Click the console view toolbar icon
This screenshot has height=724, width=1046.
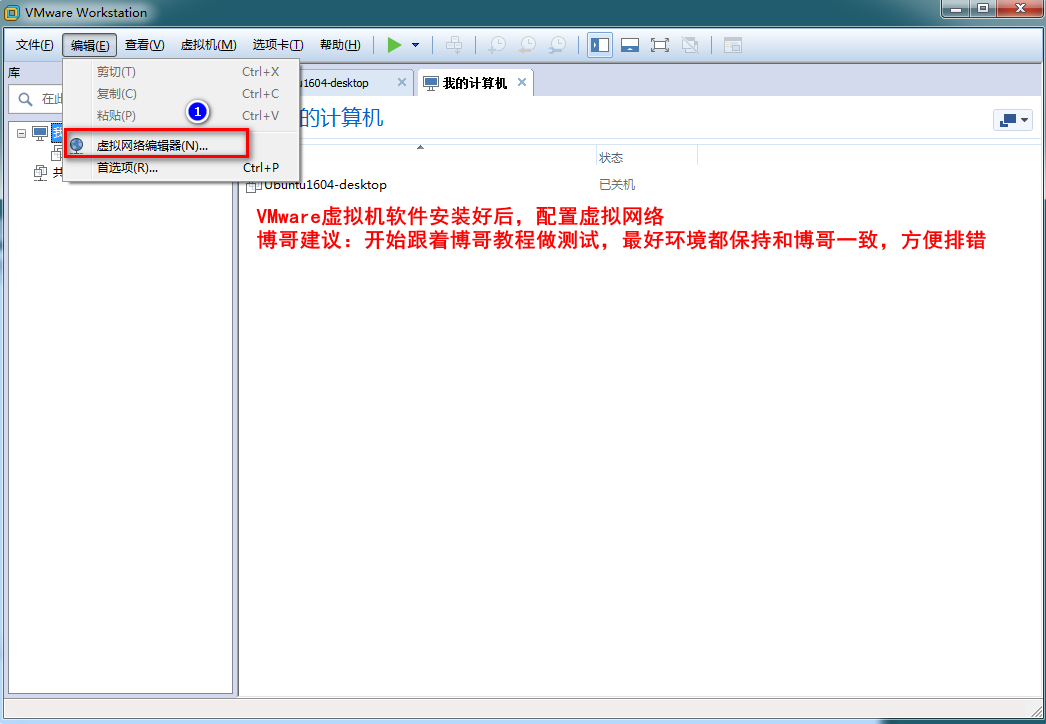(x=732, y=45)
